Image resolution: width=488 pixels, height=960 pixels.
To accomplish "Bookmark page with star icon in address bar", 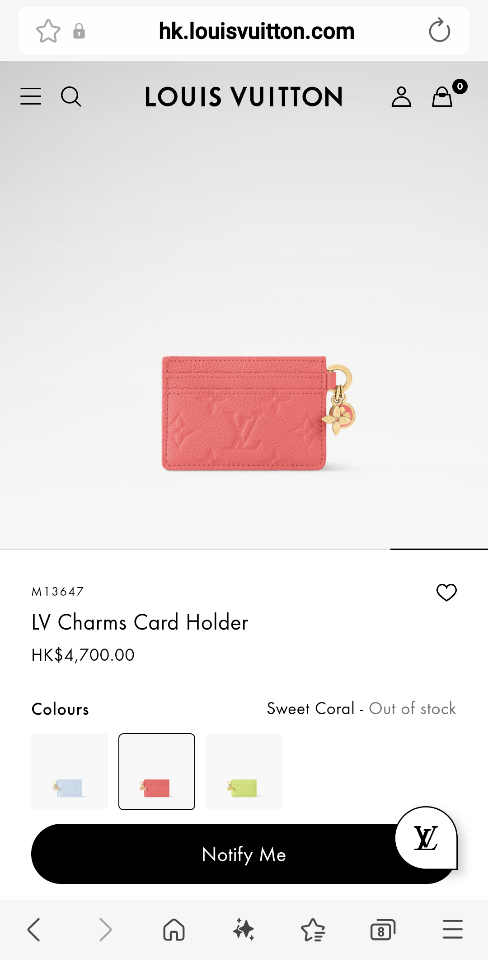I will click(x=48, y=31).
